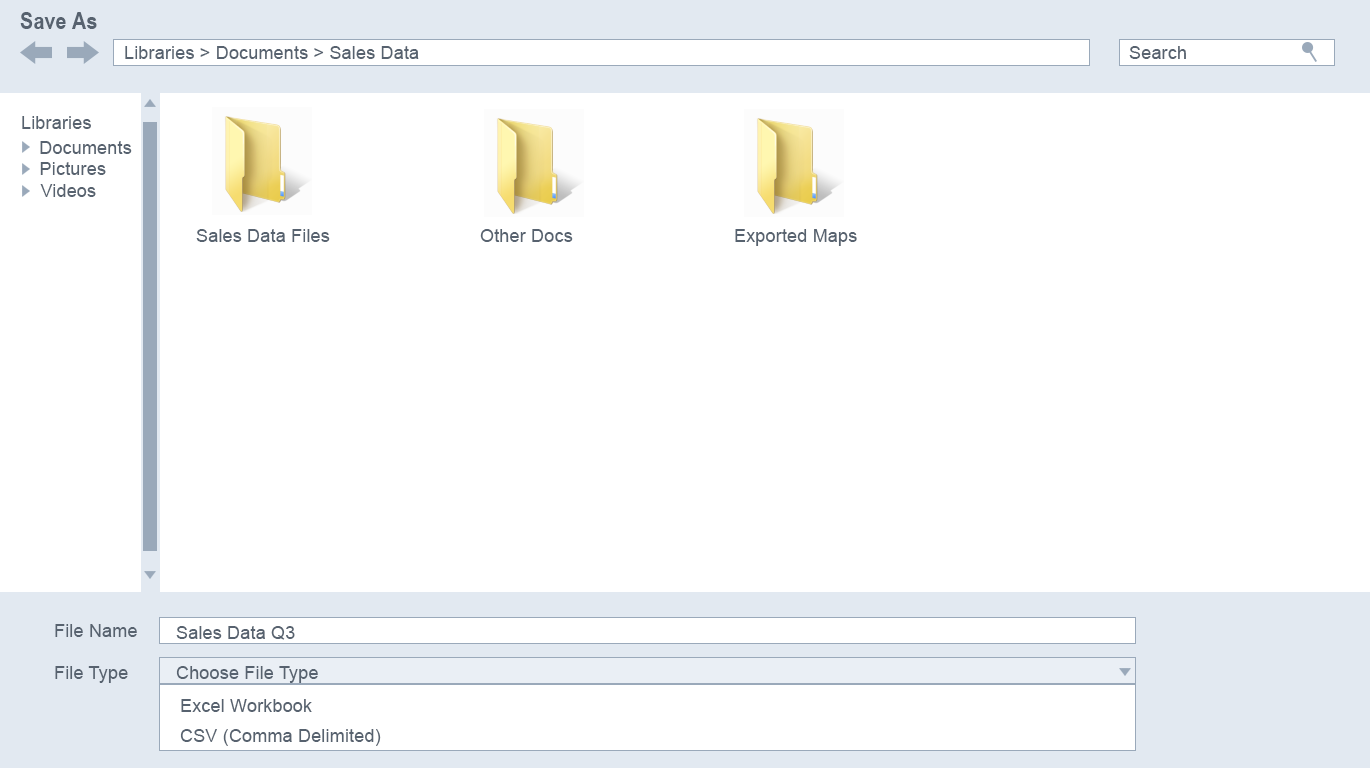Click the search magnifier icon

1309,52
